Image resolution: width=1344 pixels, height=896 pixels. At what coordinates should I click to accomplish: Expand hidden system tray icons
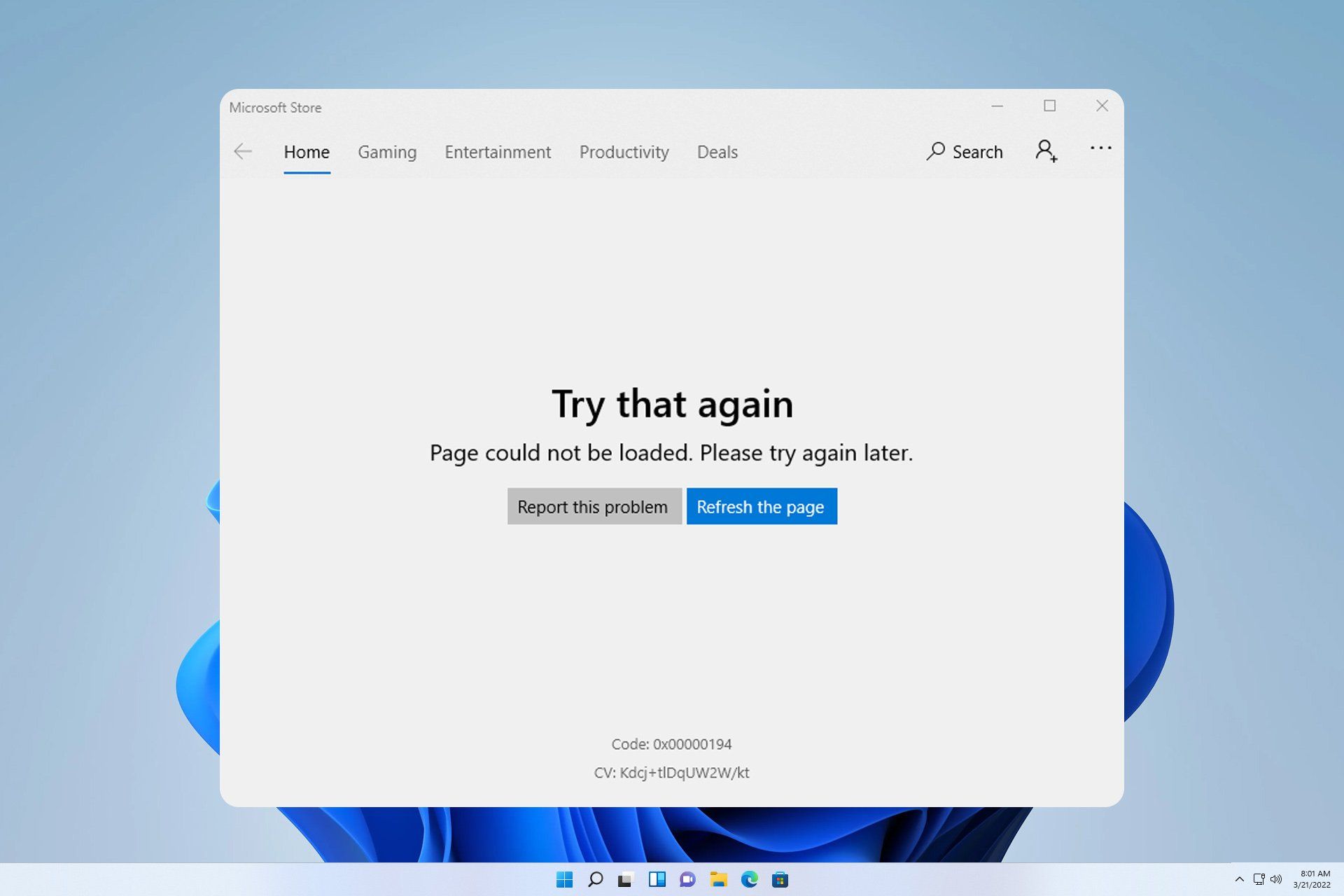(x=1239, y=879)
